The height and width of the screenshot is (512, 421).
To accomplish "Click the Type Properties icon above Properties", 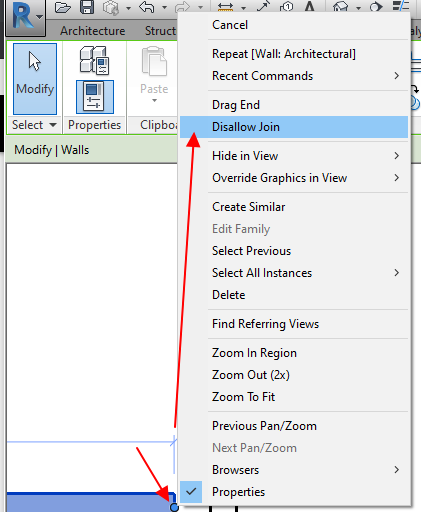I will coord(95,60).
